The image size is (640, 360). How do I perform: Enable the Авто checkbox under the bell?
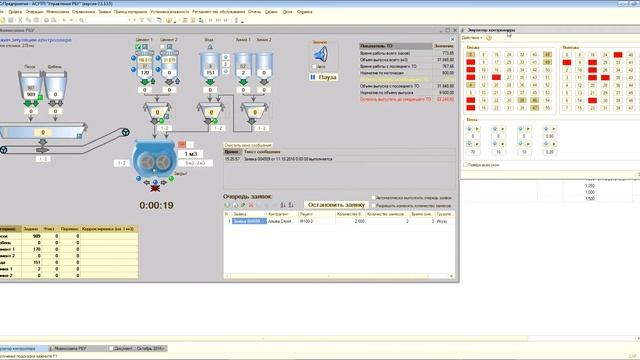pyautogui.click(x=314, y=67)
